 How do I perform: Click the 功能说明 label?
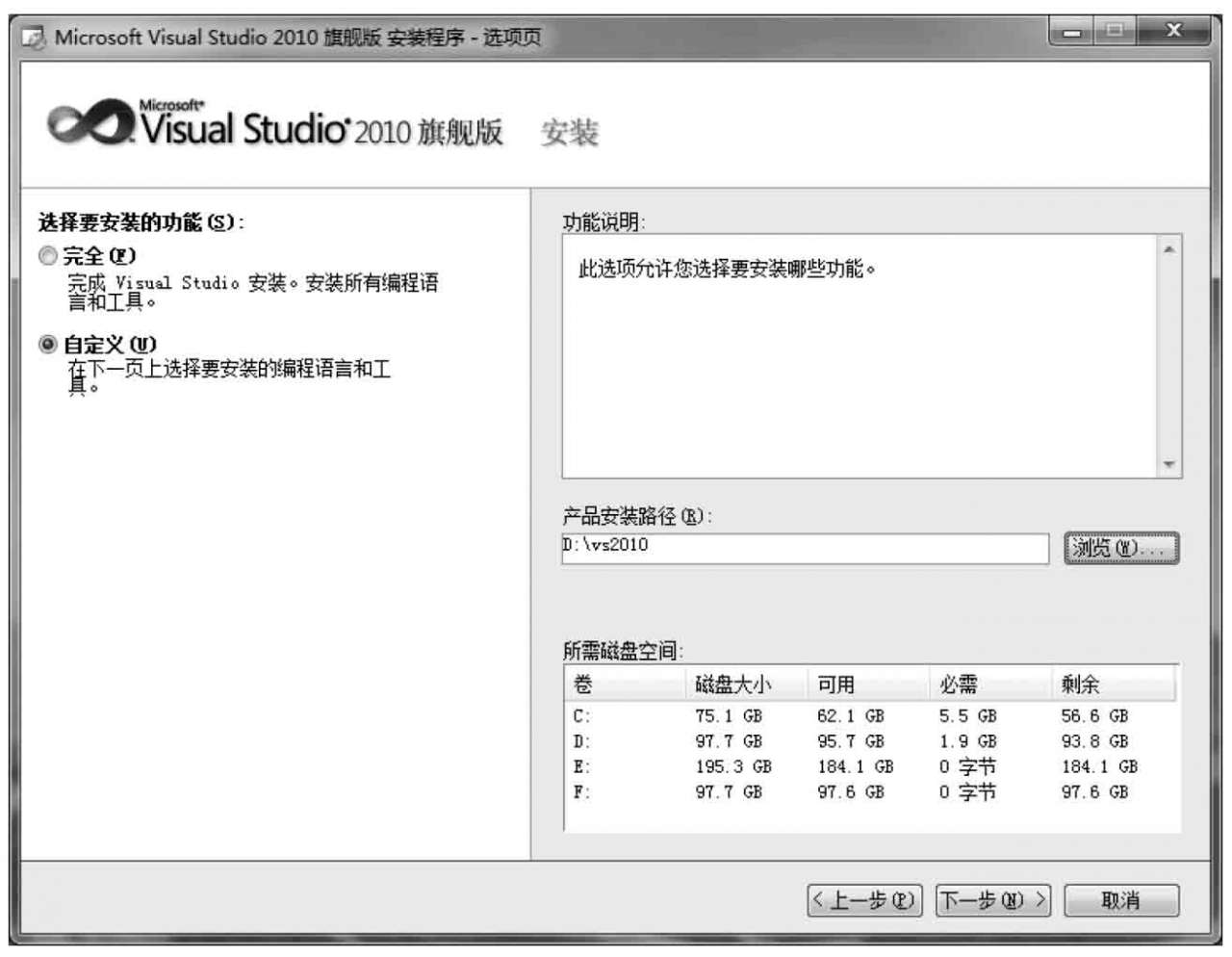[603, 222]
